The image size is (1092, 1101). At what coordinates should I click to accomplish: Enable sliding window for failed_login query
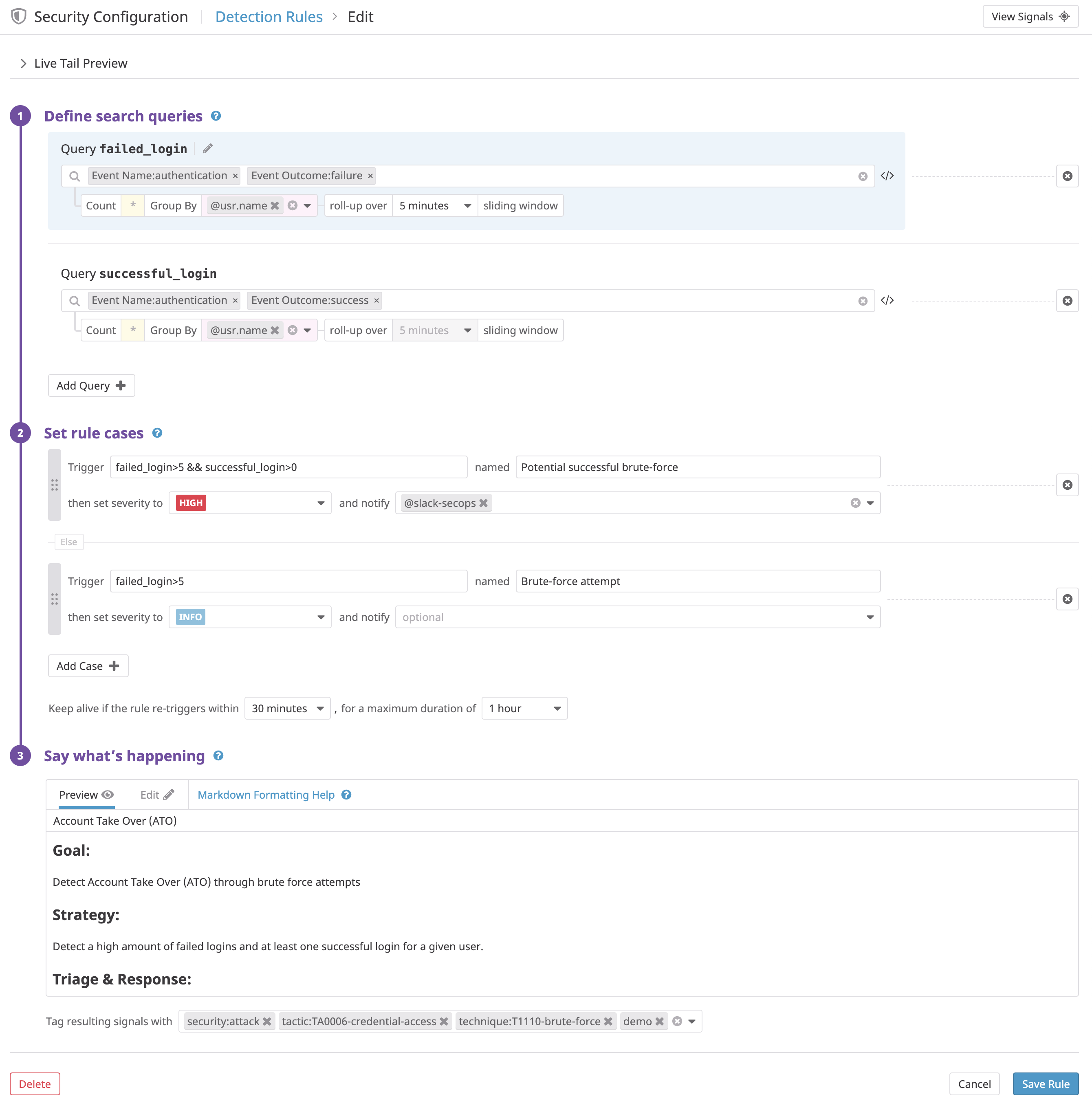(520, 205)
